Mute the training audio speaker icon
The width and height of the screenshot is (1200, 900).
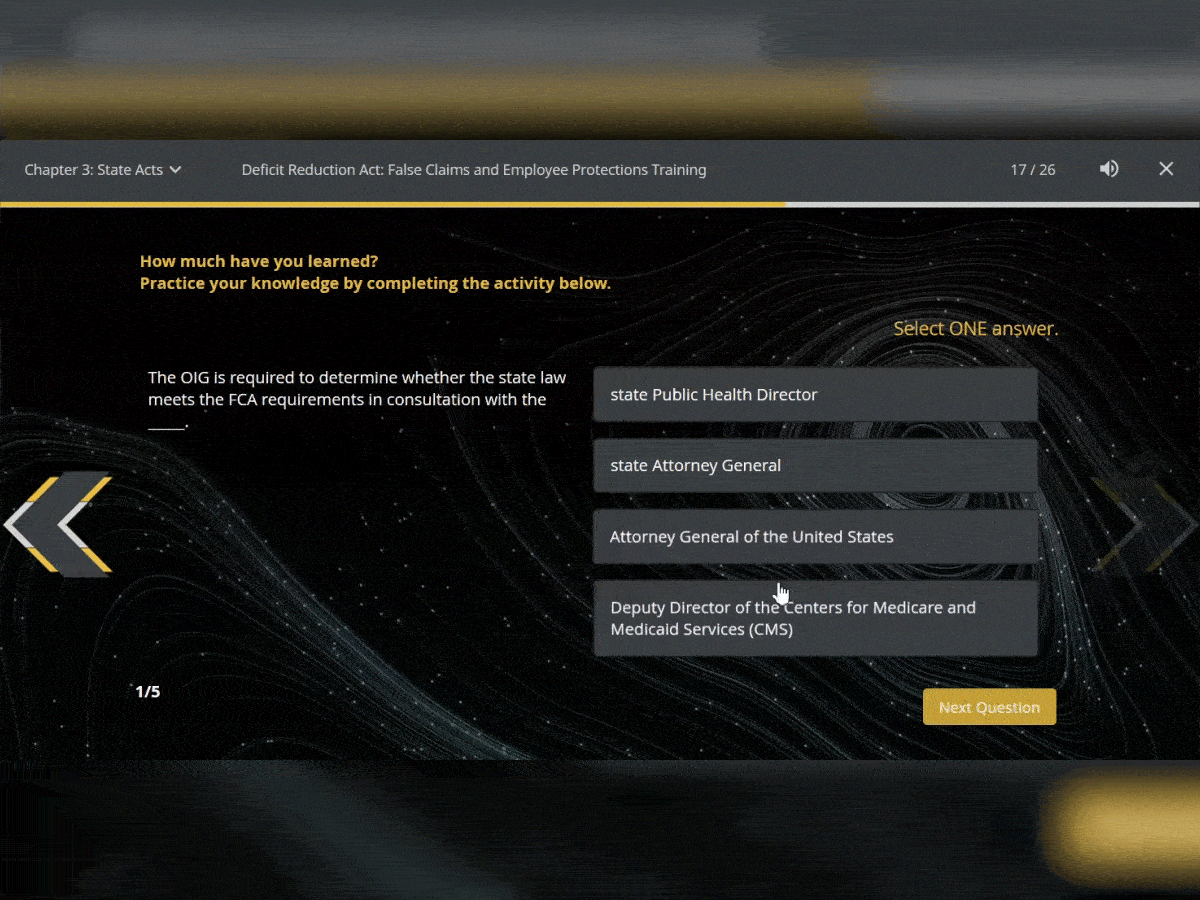pos(1109,170)
